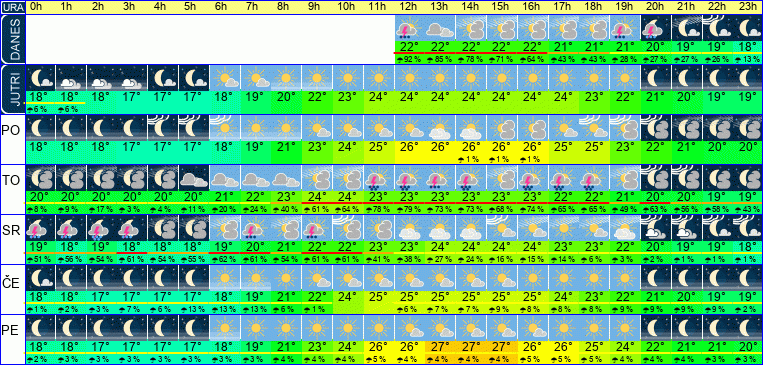The image size is (763, 365).
Task: Click the JUTRI 0h moon-with-cloud icon
Action: 41,78
